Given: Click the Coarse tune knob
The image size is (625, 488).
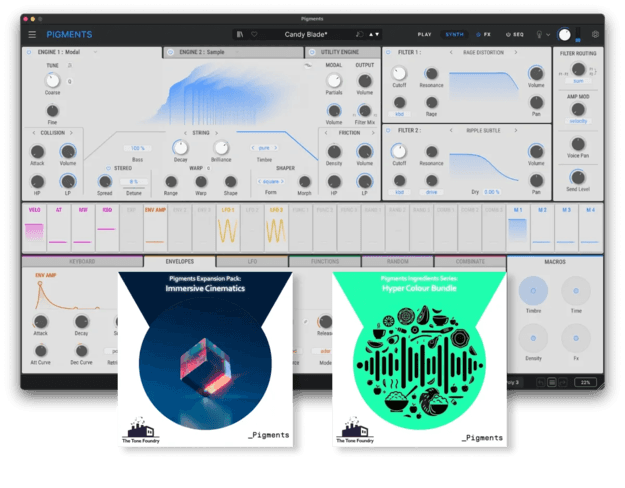Looking at the screenshot, I should pos(52,81).
